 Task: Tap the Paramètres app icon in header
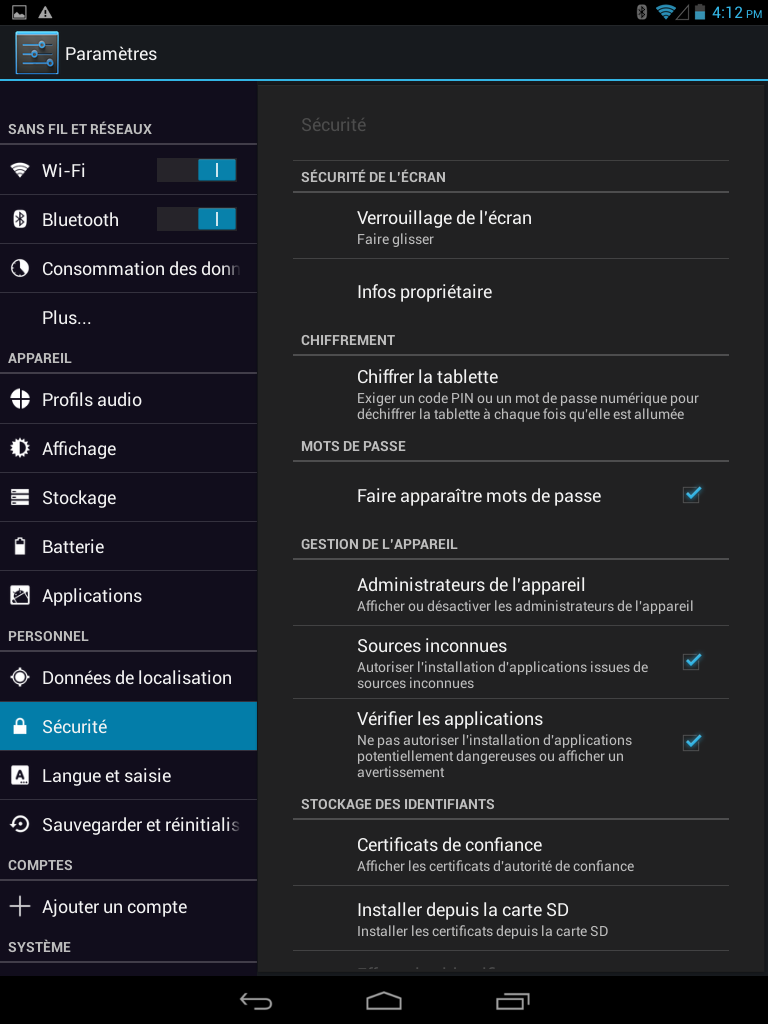[x=37, y=53]
